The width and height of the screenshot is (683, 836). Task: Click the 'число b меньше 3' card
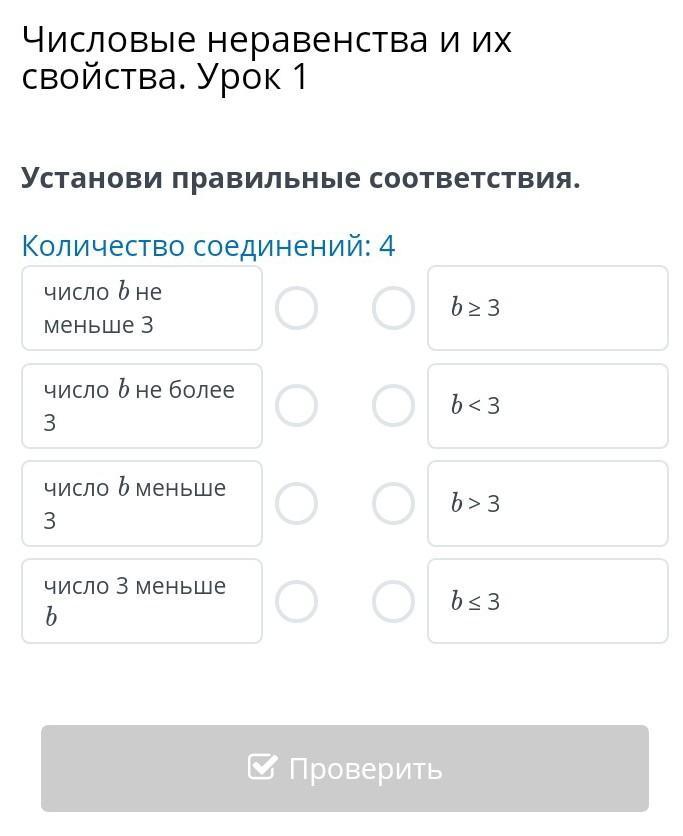click(x=142, y=503)
